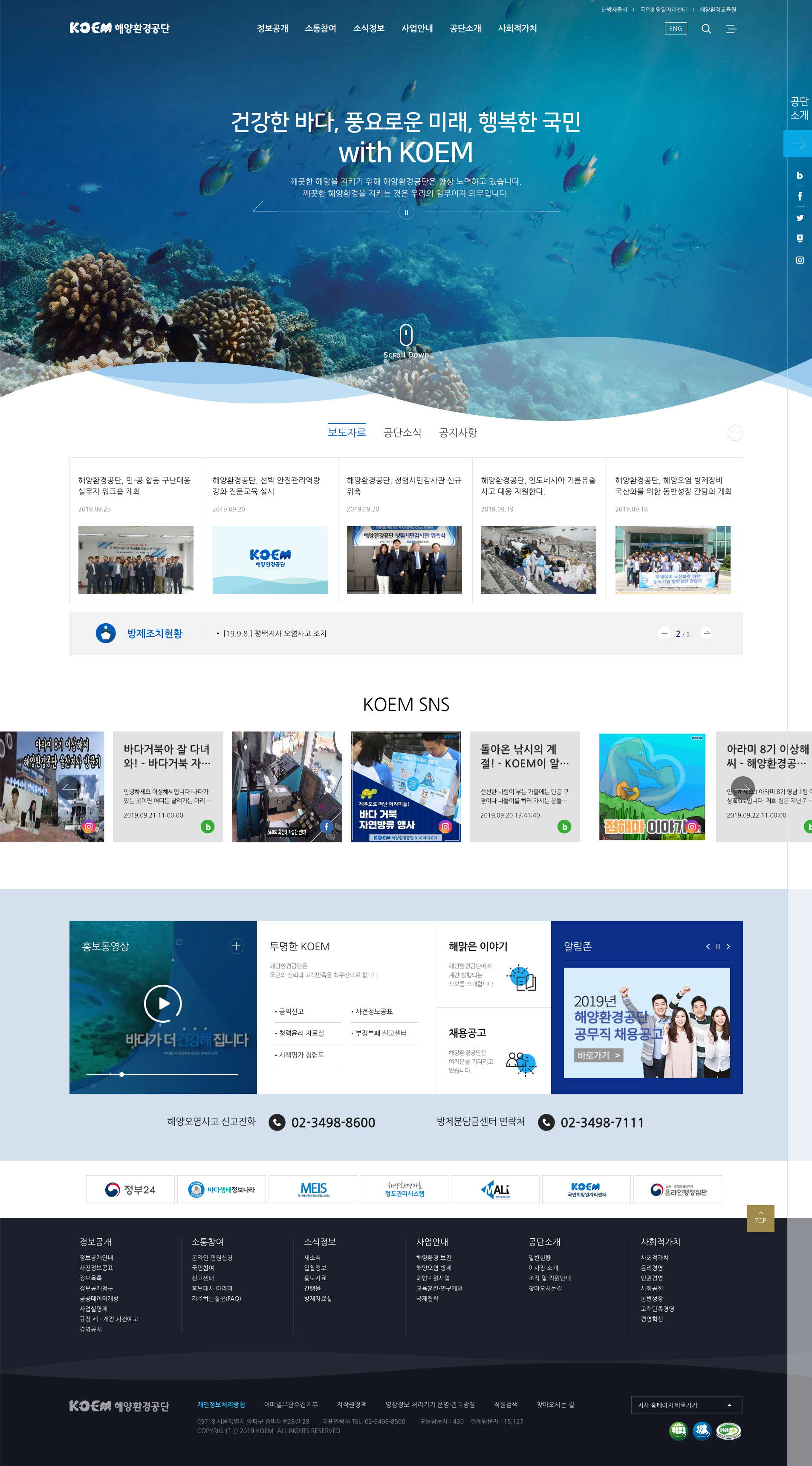Open the hamburger full menu icon
Image resolution: width=812 pixels, height=1466 pixels.
coord(731,29)
